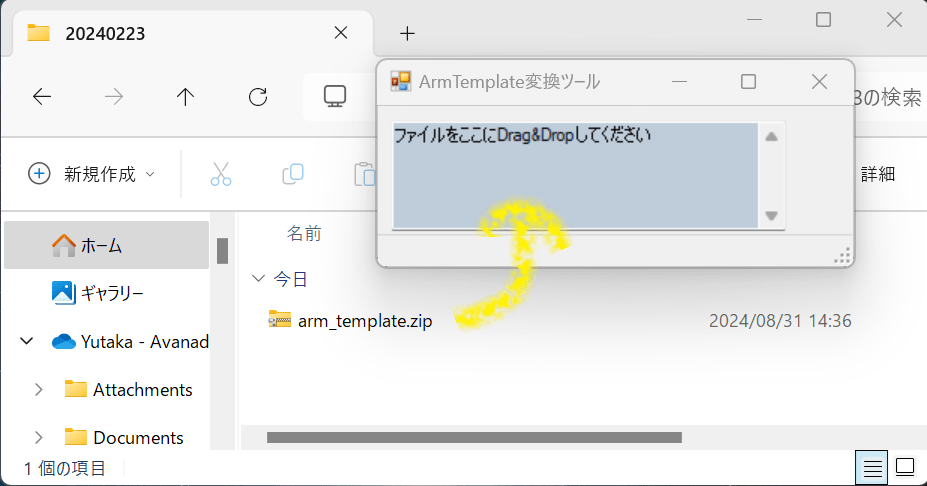The image size is (927, 486).
Task: Expand the Documents folder
Action: coord(38,438)
